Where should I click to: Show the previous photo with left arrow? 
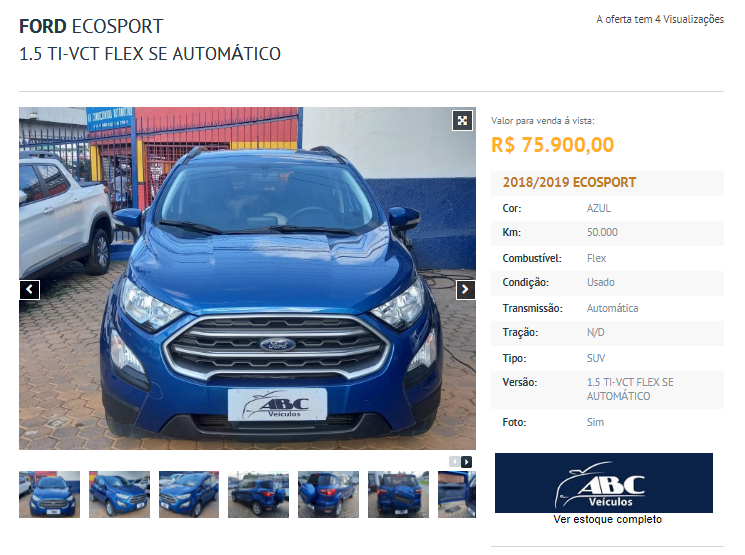(29, 289)
